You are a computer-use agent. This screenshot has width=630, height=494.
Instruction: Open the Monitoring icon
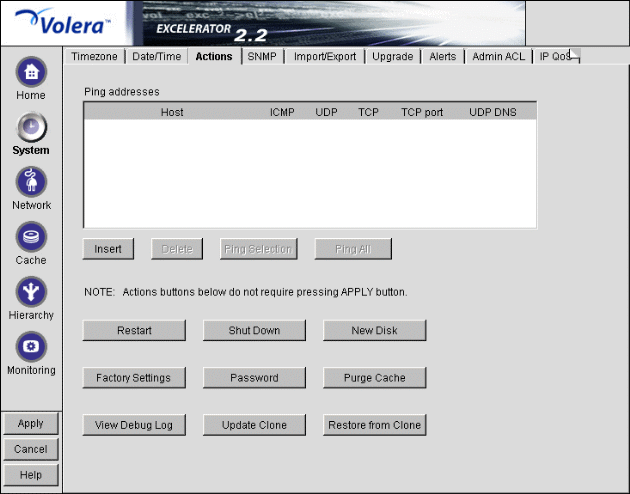[x=31, y=347]
